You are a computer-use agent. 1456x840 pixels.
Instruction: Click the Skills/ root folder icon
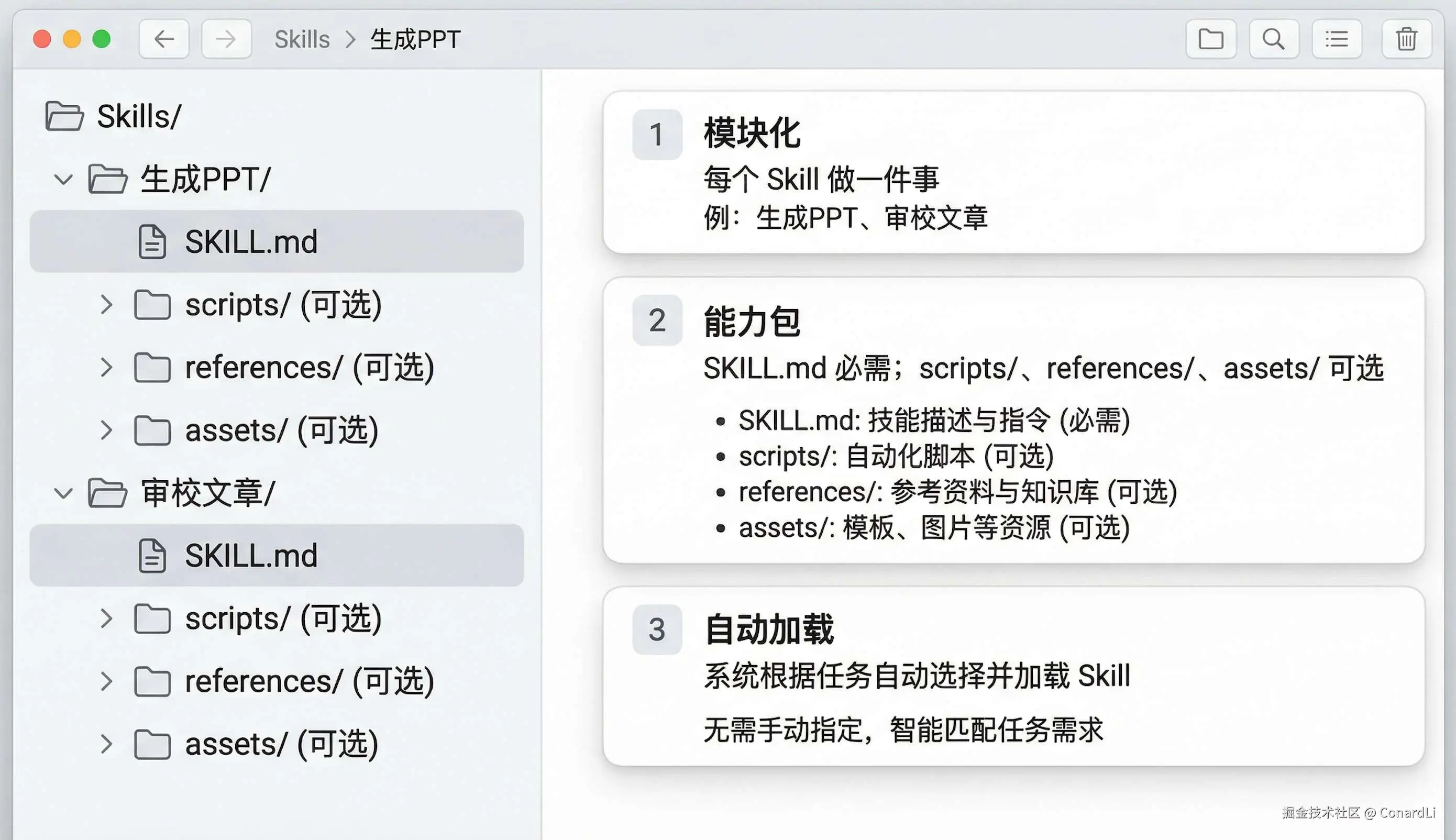pos(64,117)
